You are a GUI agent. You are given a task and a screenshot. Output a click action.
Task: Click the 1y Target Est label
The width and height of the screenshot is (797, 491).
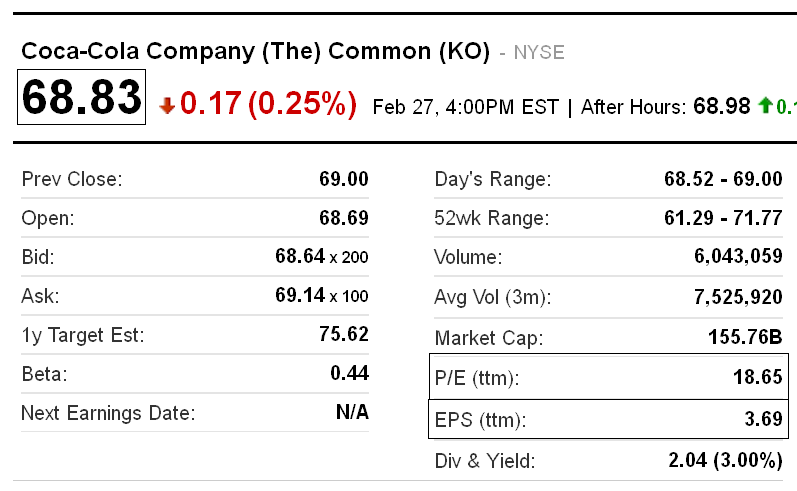[x=83, y=335]
